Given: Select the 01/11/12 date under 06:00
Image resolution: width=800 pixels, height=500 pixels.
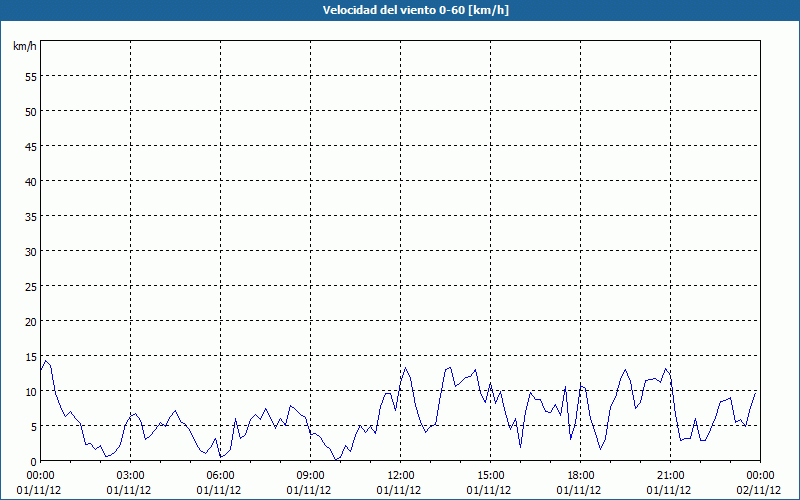Looking at the screenshot, I should (219, 490).
